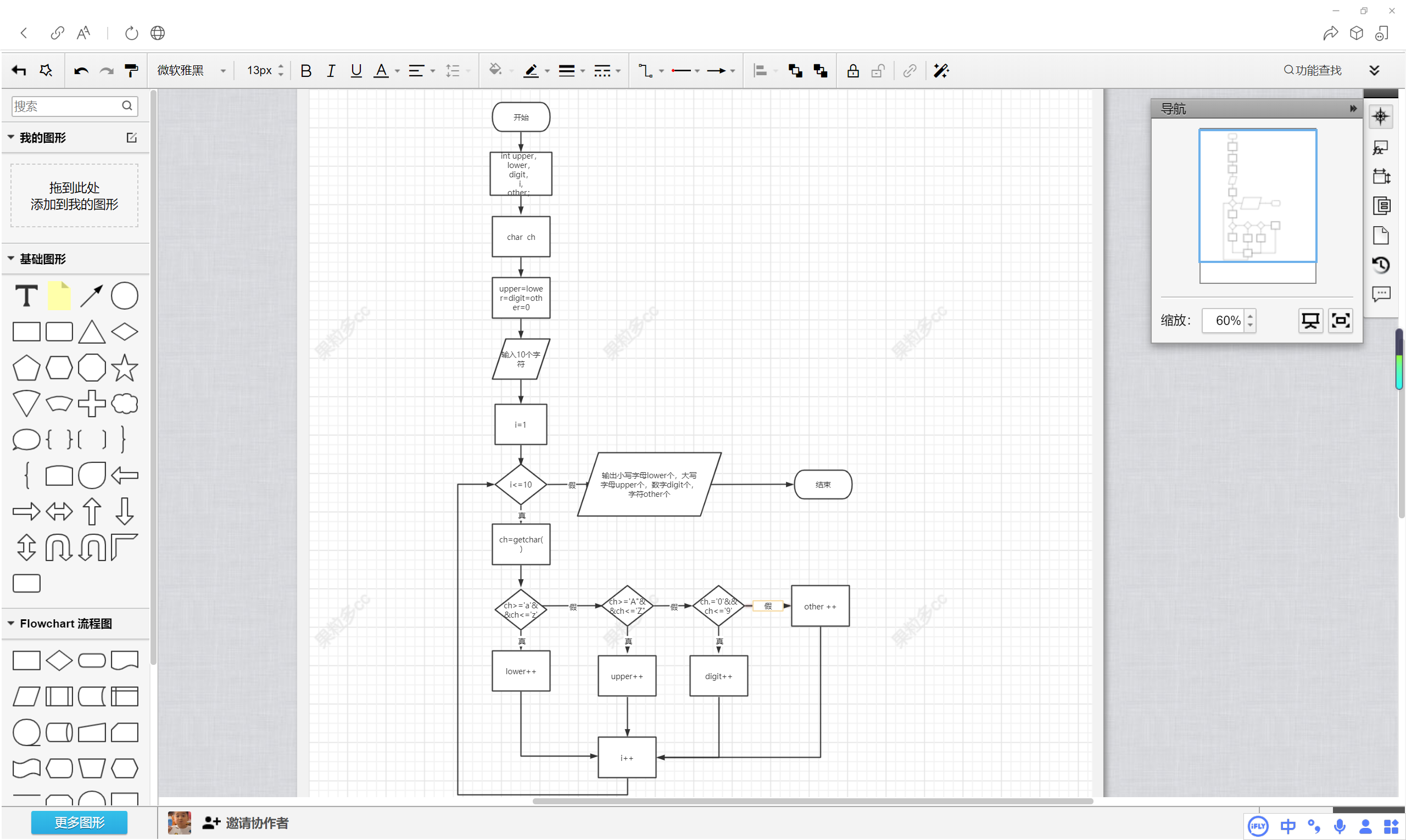
Task: Click the 更多图形 button
Action: [x=79, y=822]
